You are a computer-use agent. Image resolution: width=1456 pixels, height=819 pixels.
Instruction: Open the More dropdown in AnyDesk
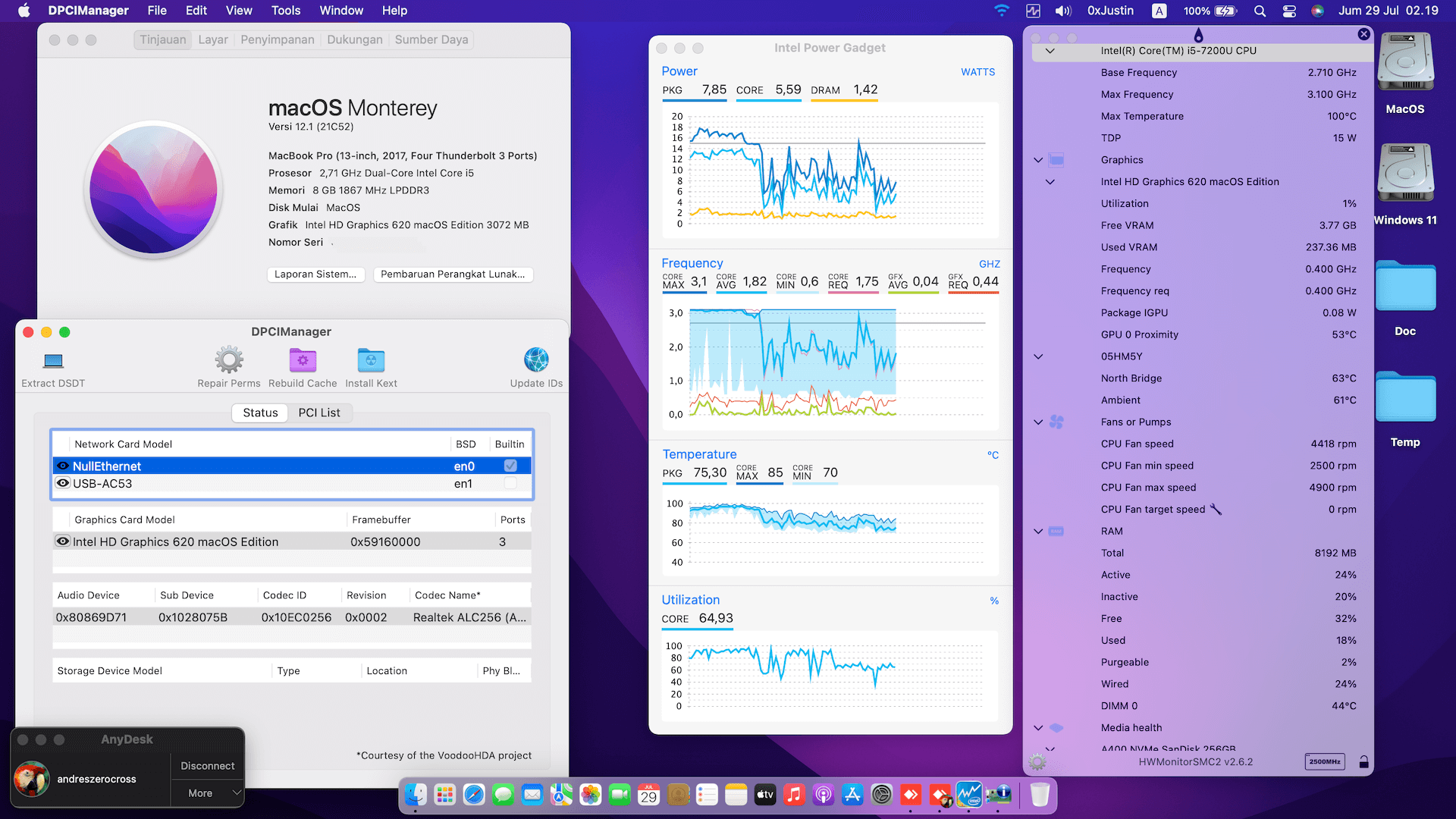(x=208, y=793)
